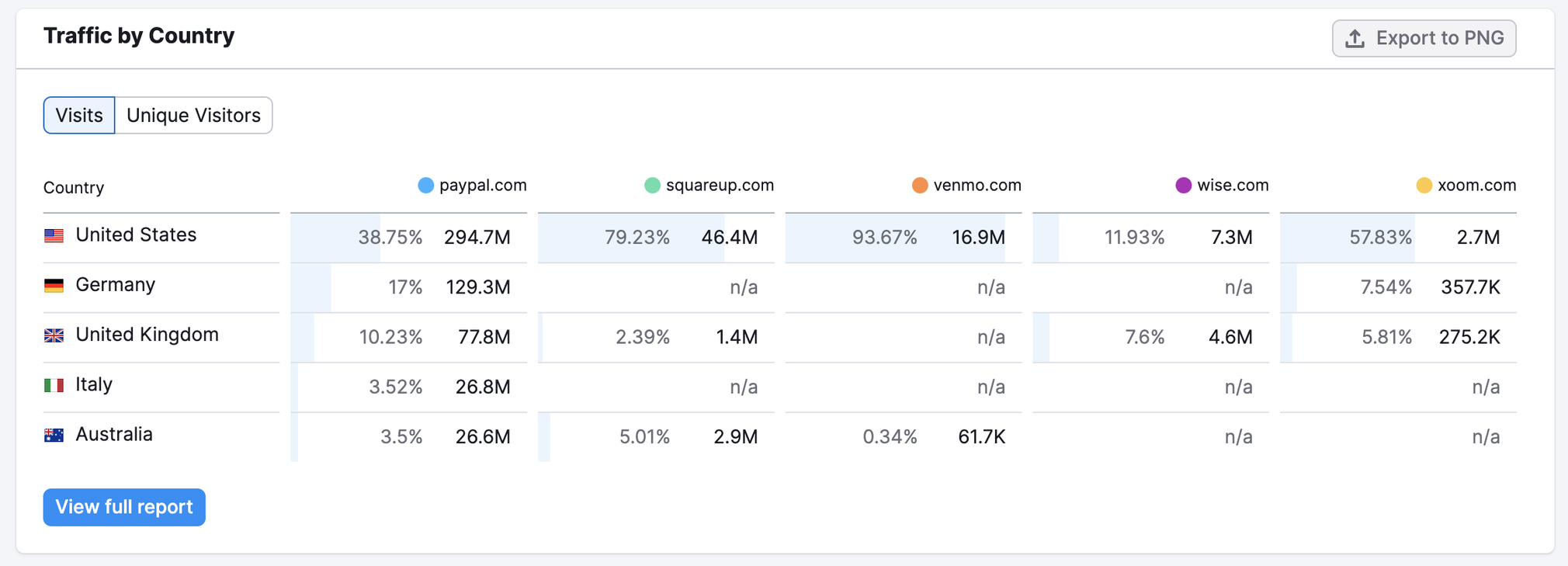The width and height of the screenshot is (1568, 566).
Task: Click the Italy flag icon
Action: [x=54, y=385]
